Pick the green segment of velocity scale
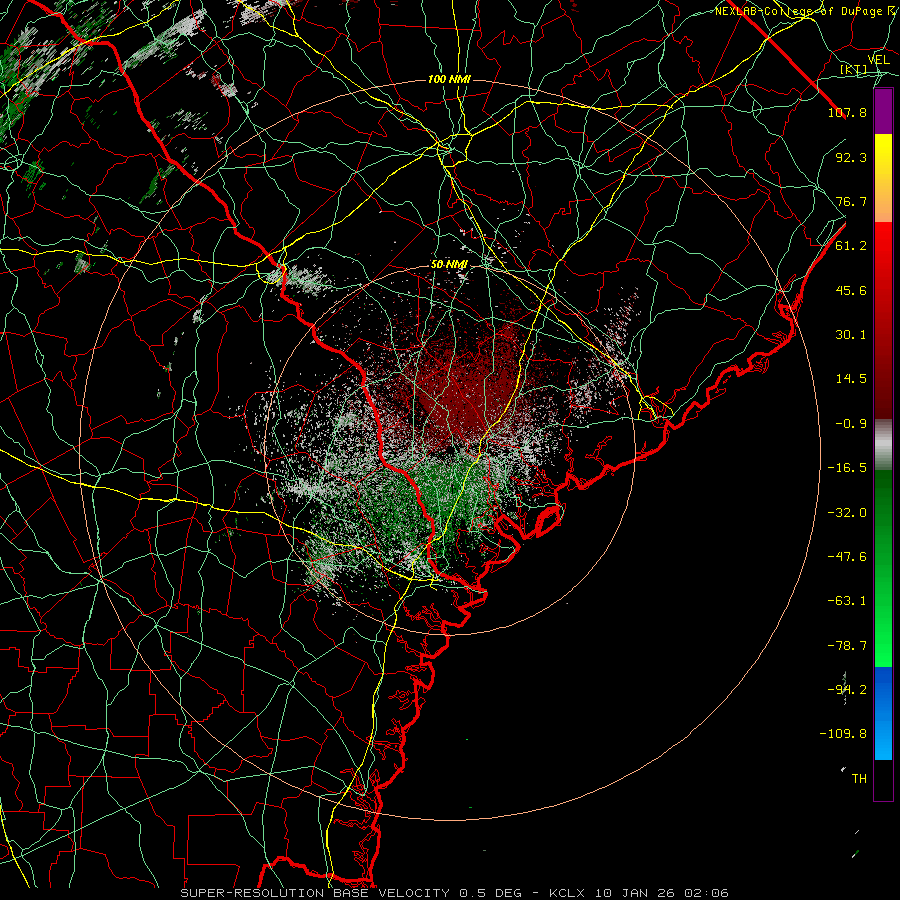900x900 pixels. point(883,568)
